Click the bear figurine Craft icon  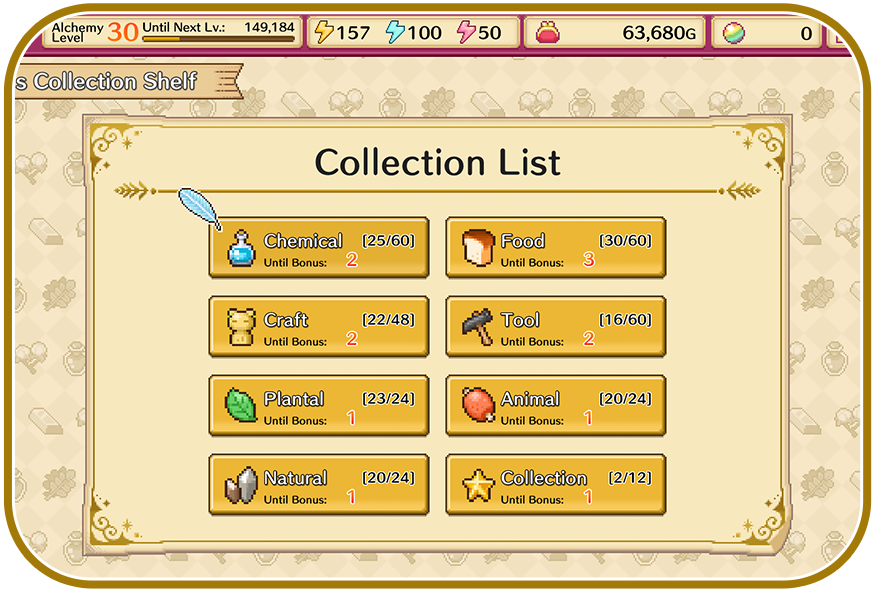[241, 327]
